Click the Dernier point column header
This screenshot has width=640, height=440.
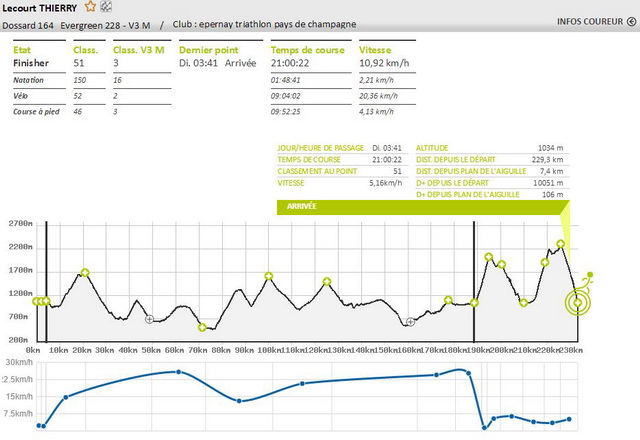click(209, 50)
